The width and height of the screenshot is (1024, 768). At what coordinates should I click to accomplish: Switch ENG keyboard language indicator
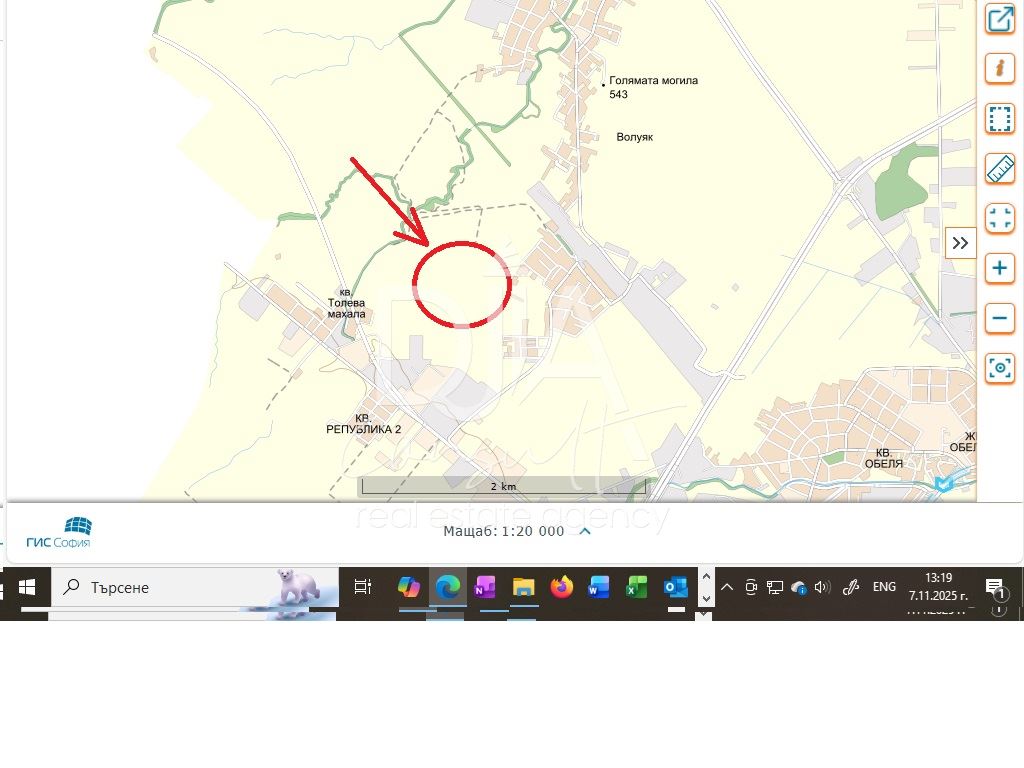point(884,587)
